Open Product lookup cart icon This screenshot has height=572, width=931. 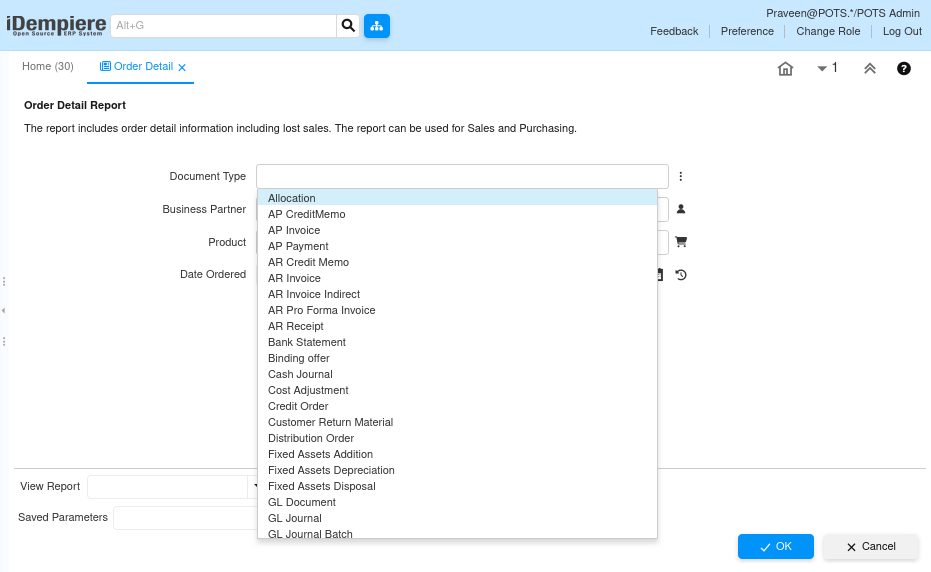681,242
